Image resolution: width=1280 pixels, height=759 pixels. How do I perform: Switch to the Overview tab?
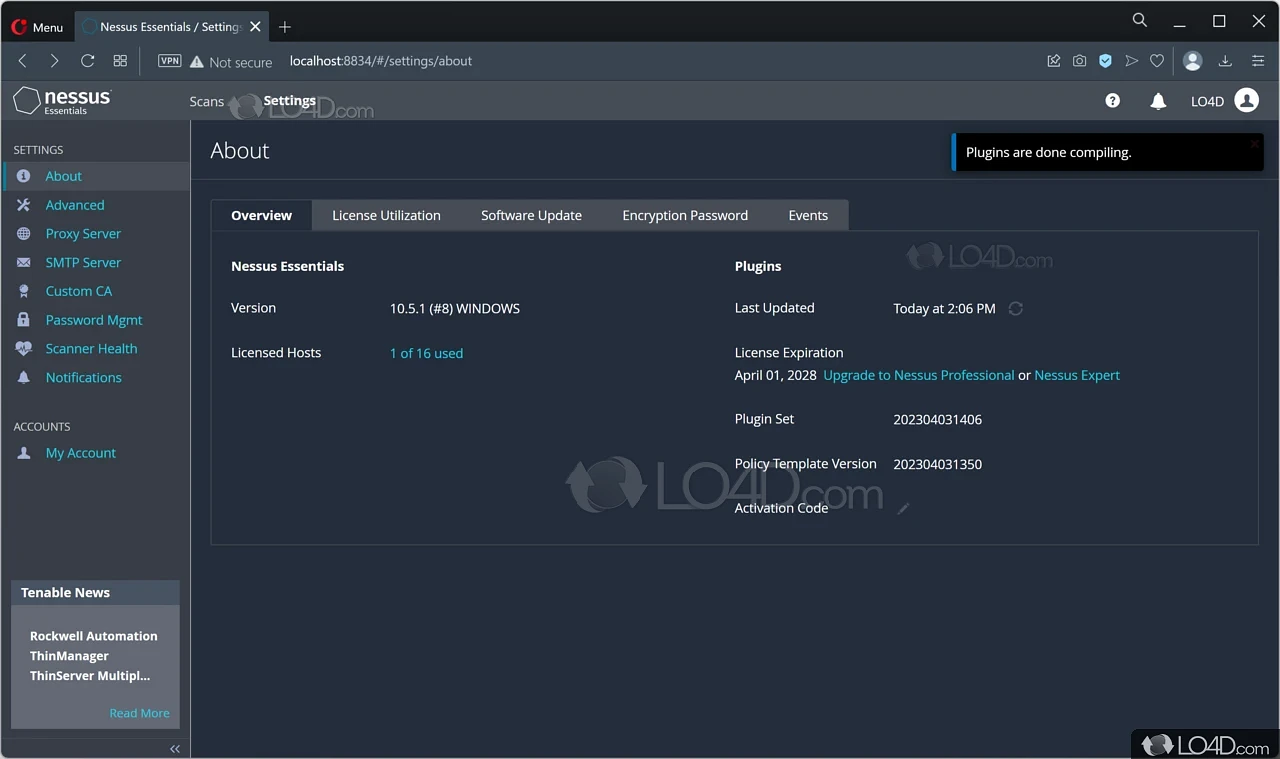point(261,215)
